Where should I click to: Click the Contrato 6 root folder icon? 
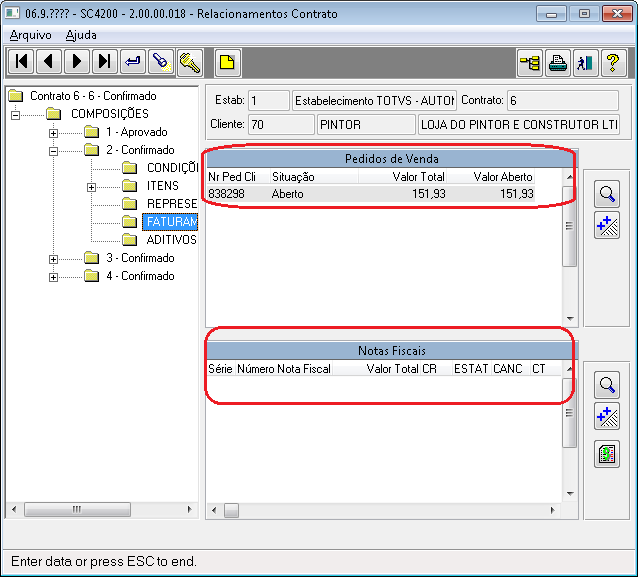tap(16, 96)
